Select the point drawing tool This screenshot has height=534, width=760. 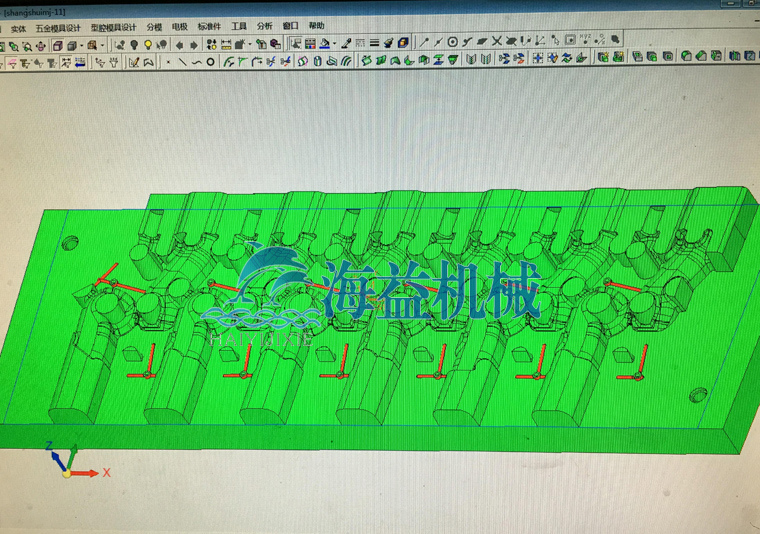tap(168, 62)
